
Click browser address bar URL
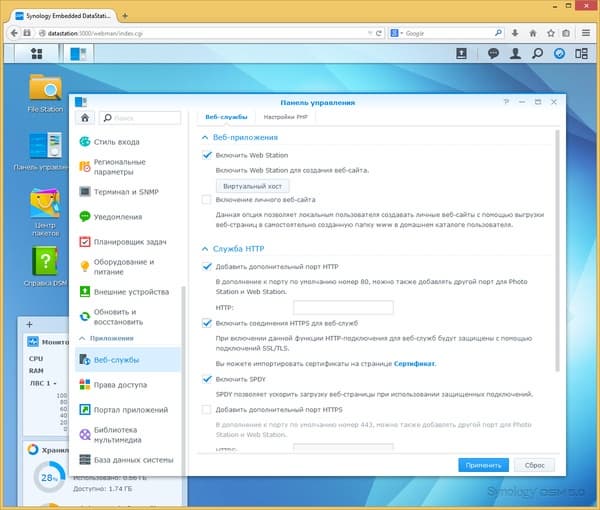point(203,33)
